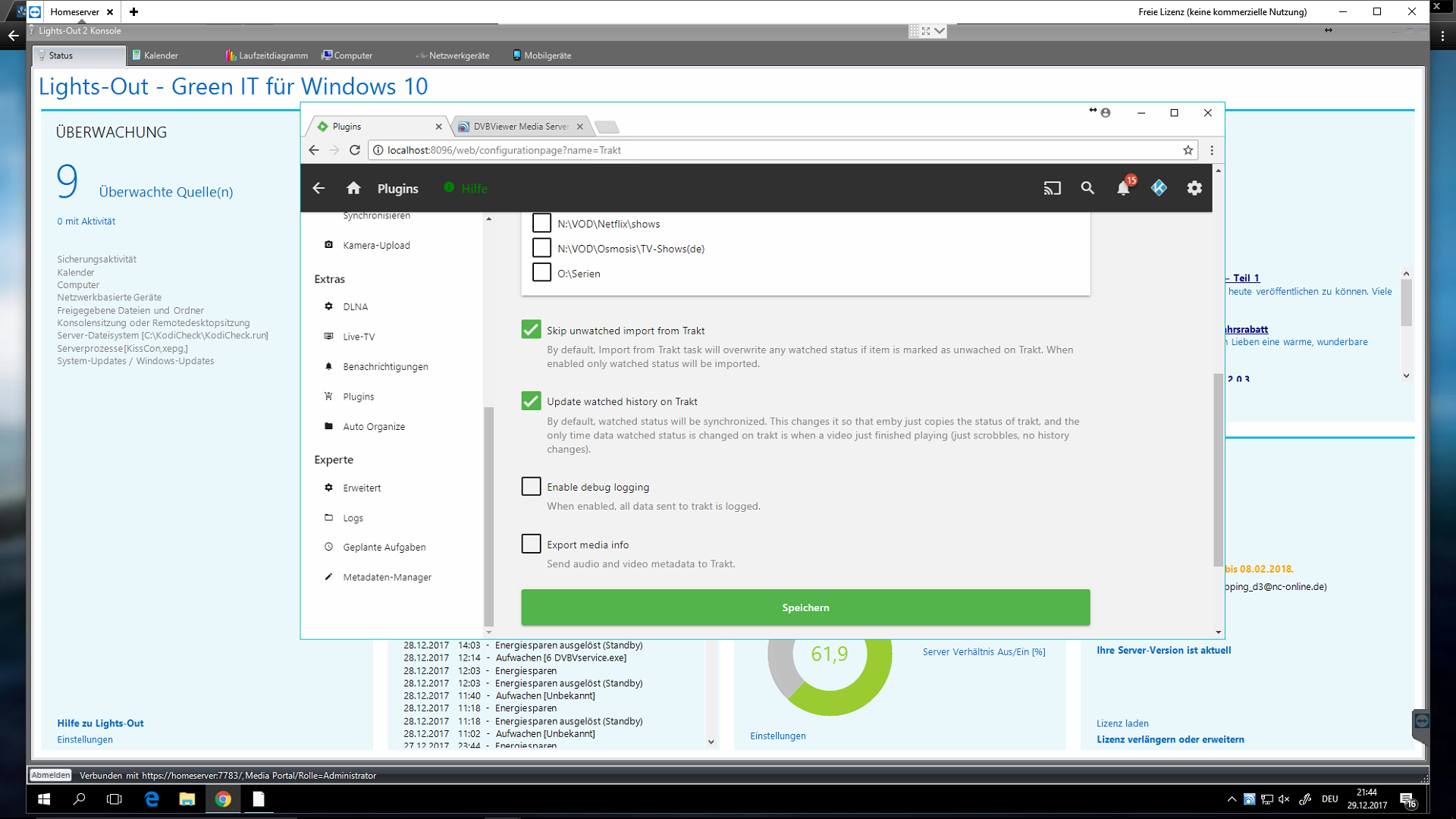The width and height of the screenshot is (1456, 819).
Task: Bookmark this page with star icon
Action: coord(1188,150)
